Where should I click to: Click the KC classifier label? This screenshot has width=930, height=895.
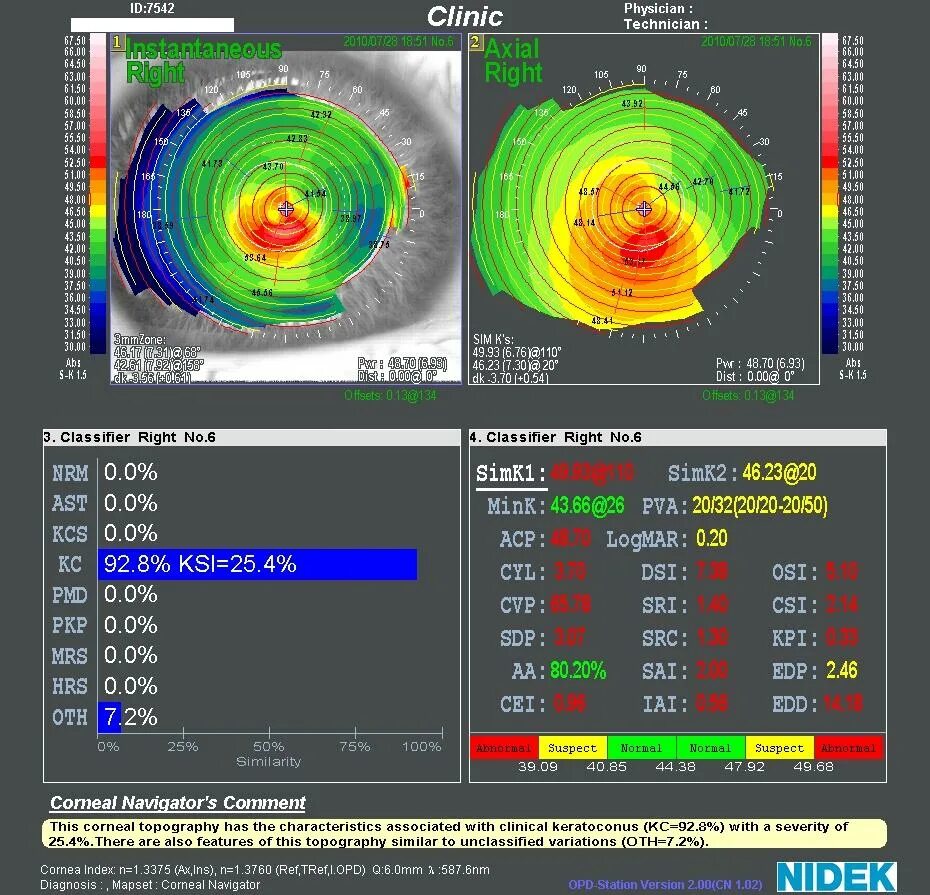click(70, 564)
